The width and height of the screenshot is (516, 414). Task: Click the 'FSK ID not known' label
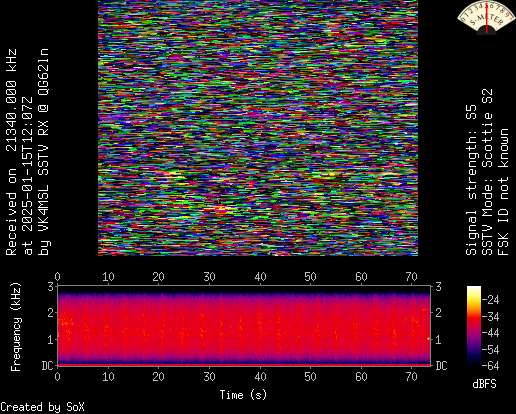tap(503, 192)
